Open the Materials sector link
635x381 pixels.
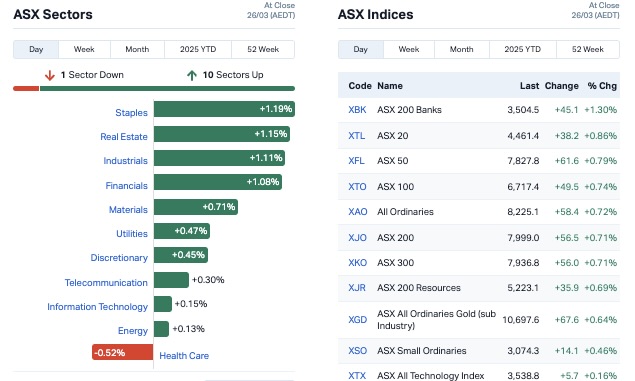pos(128,210)
